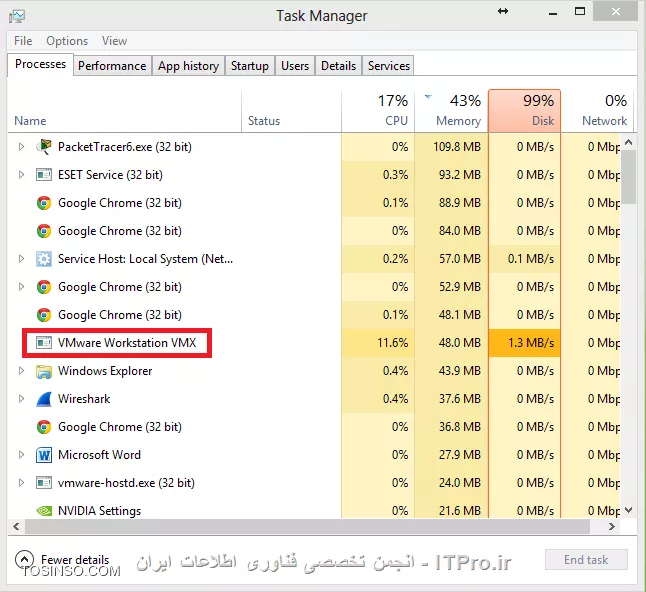Expand the Microsoft Word process group
The image size is (646, 592).
21,455
